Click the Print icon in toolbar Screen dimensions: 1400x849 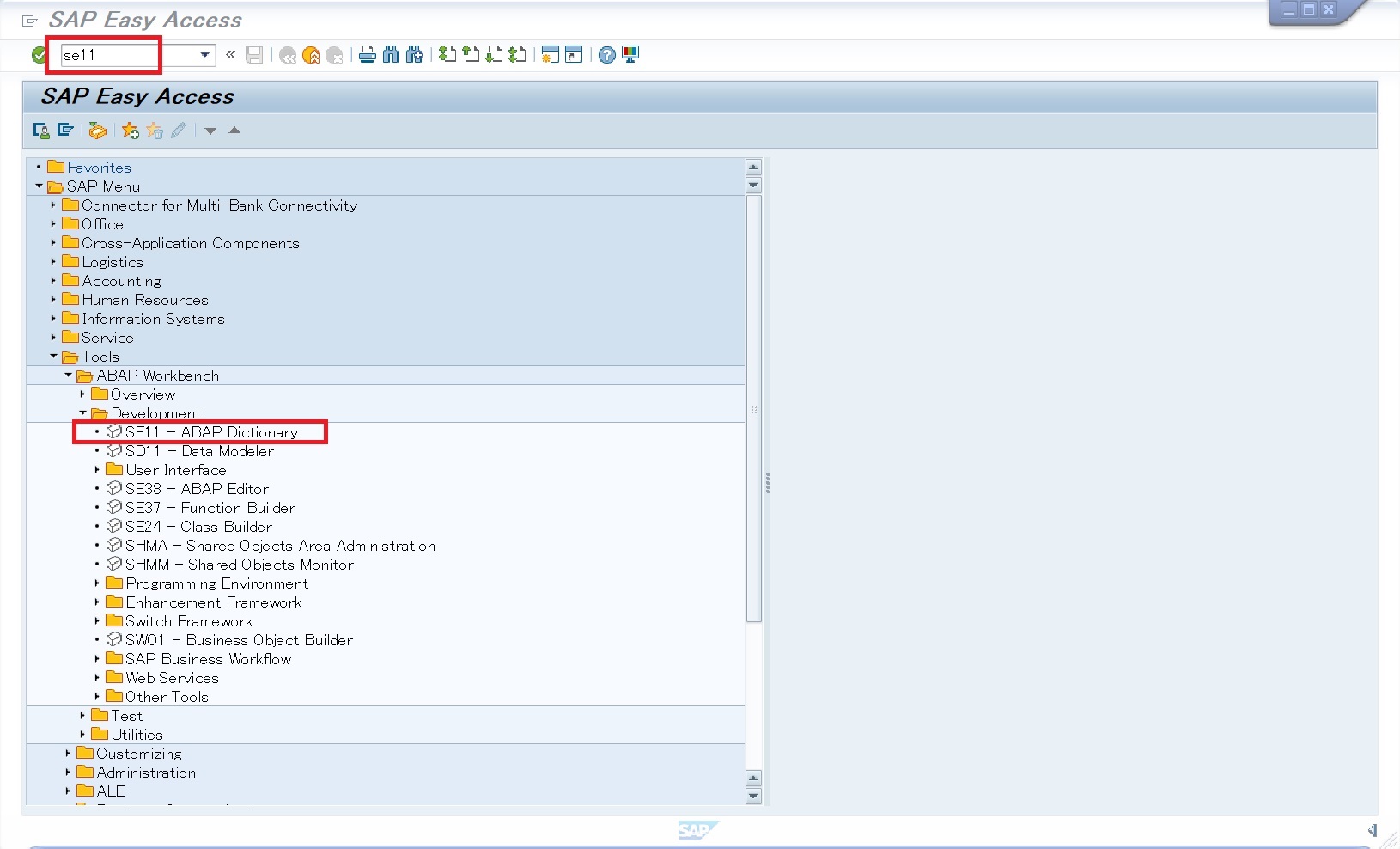[x=368, y=55]
